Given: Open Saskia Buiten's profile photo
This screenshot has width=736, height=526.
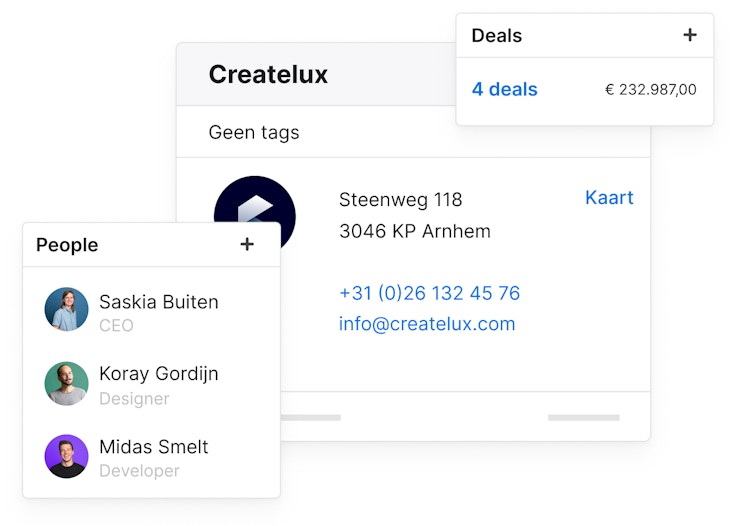Looking at the screenshot, I should (x=67, y=310).
